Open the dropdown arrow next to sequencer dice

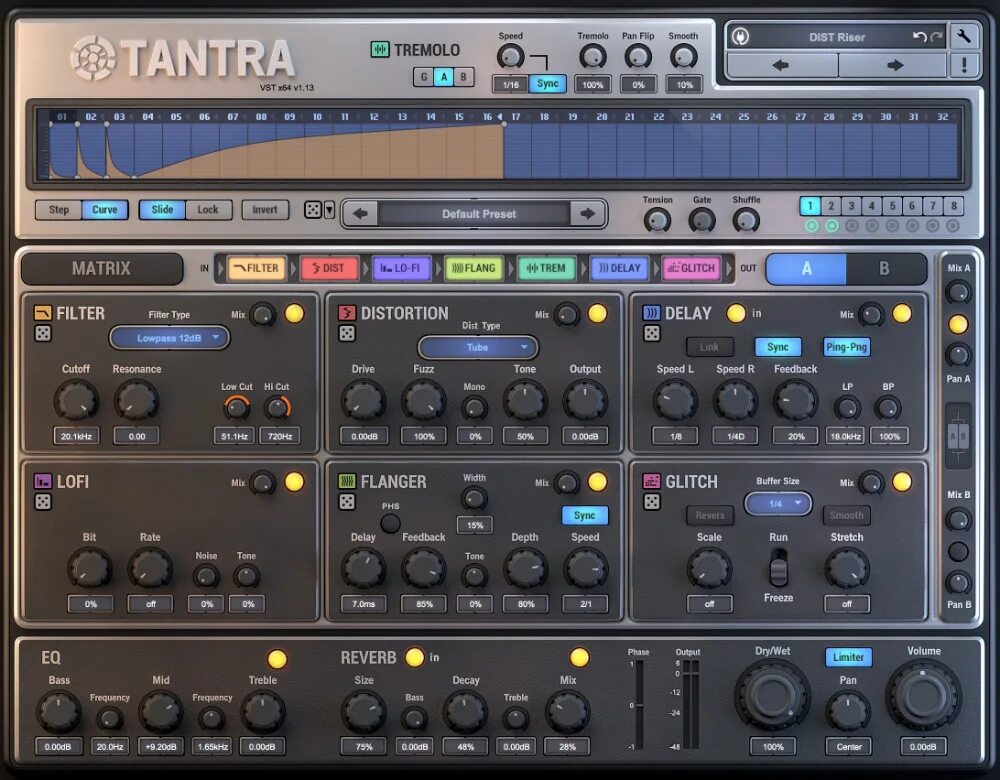(329, 210)
